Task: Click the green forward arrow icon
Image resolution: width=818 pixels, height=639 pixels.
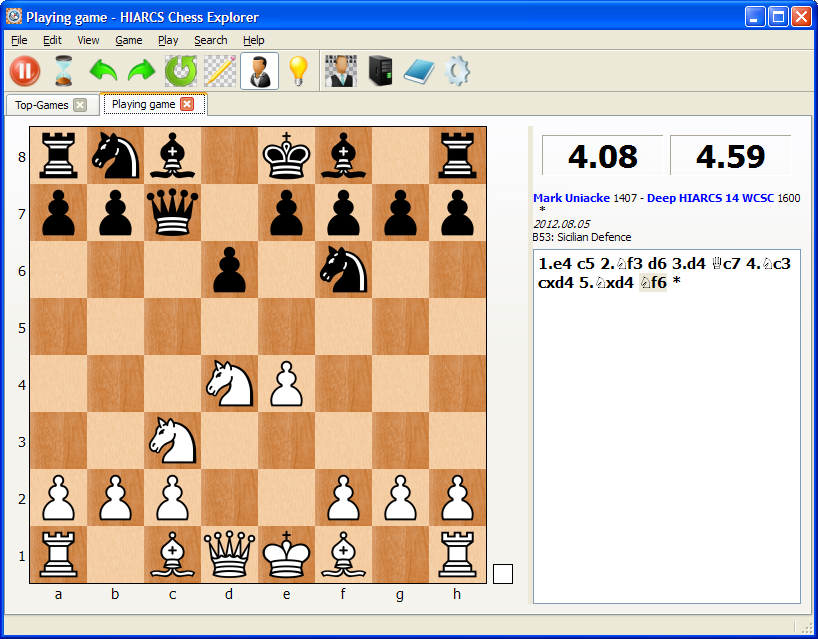Action: click(x=142, y=71)
